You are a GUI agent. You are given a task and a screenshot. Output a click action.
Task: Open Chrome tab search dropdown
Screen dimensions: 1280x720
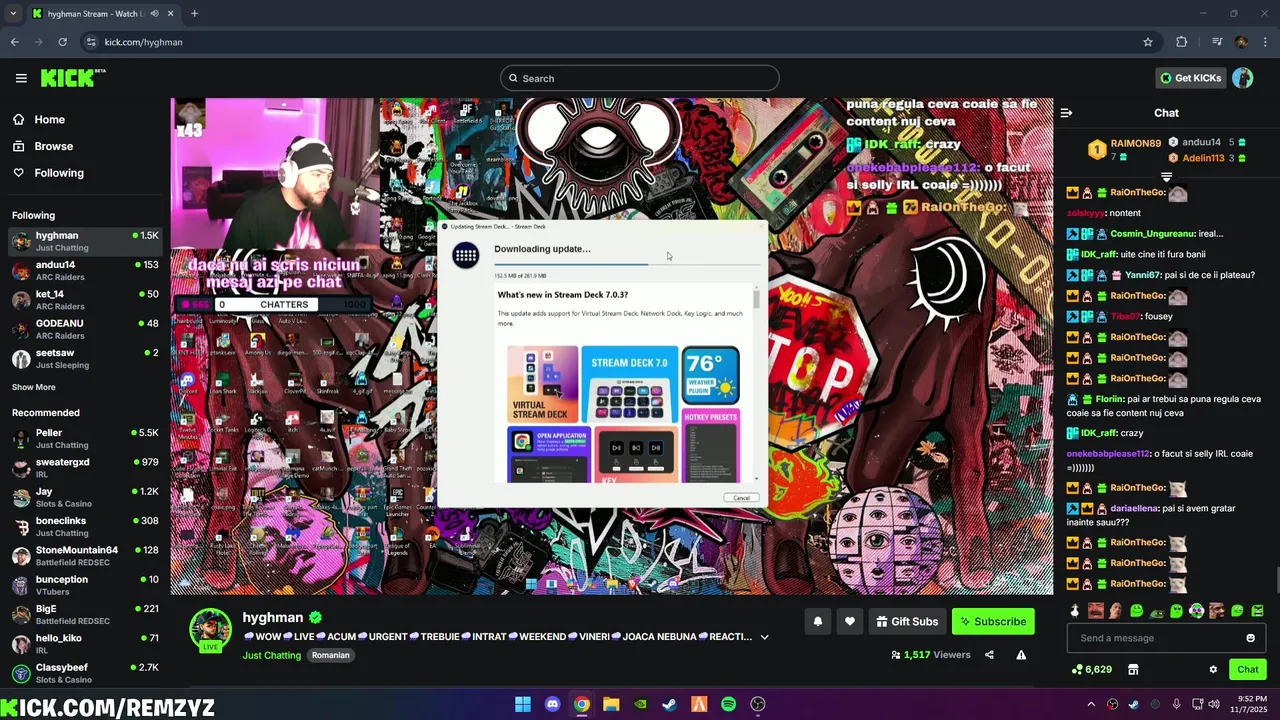[x=13, y=14]
